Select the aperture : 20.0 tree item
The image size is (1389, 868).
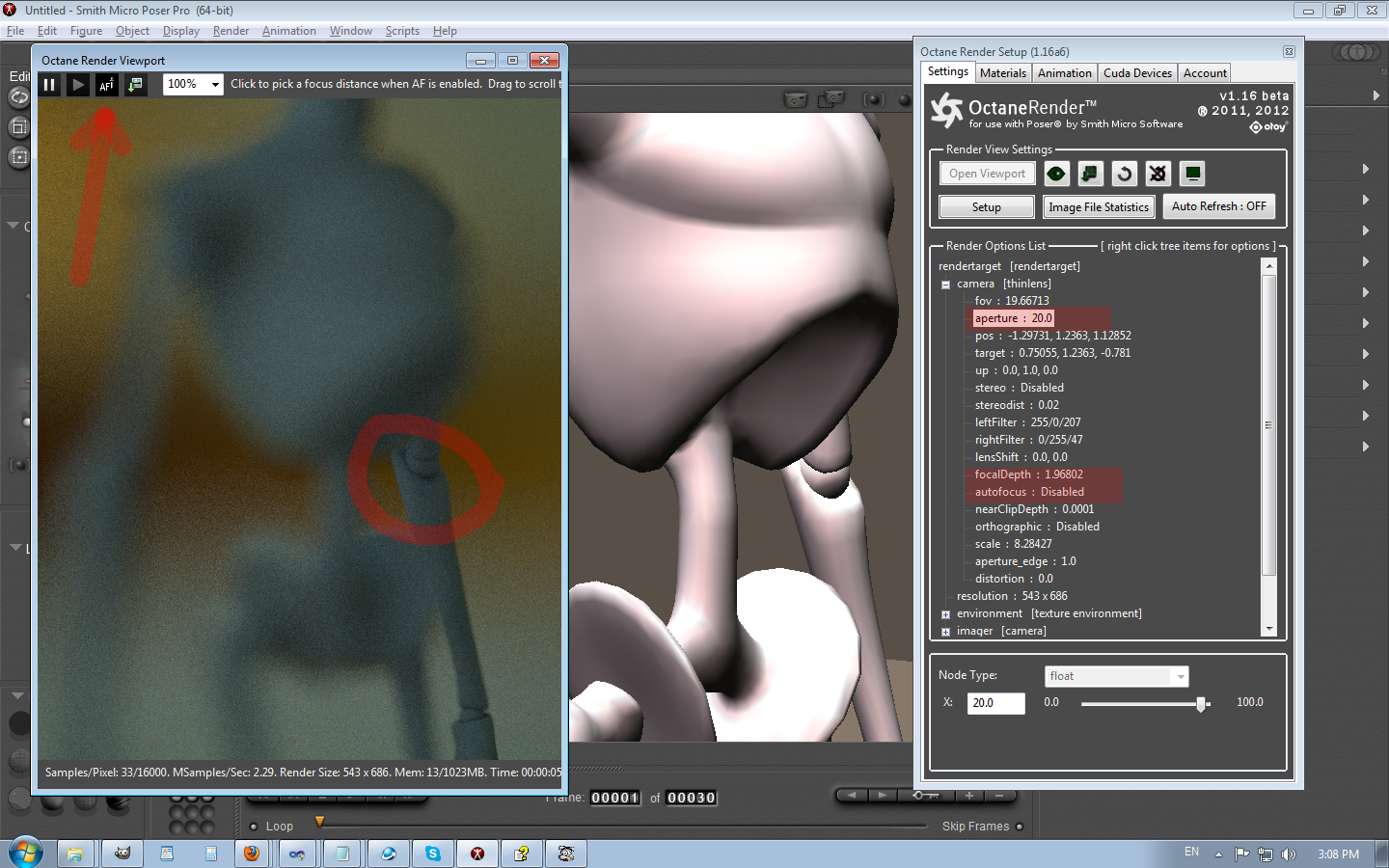[1013, 318]
